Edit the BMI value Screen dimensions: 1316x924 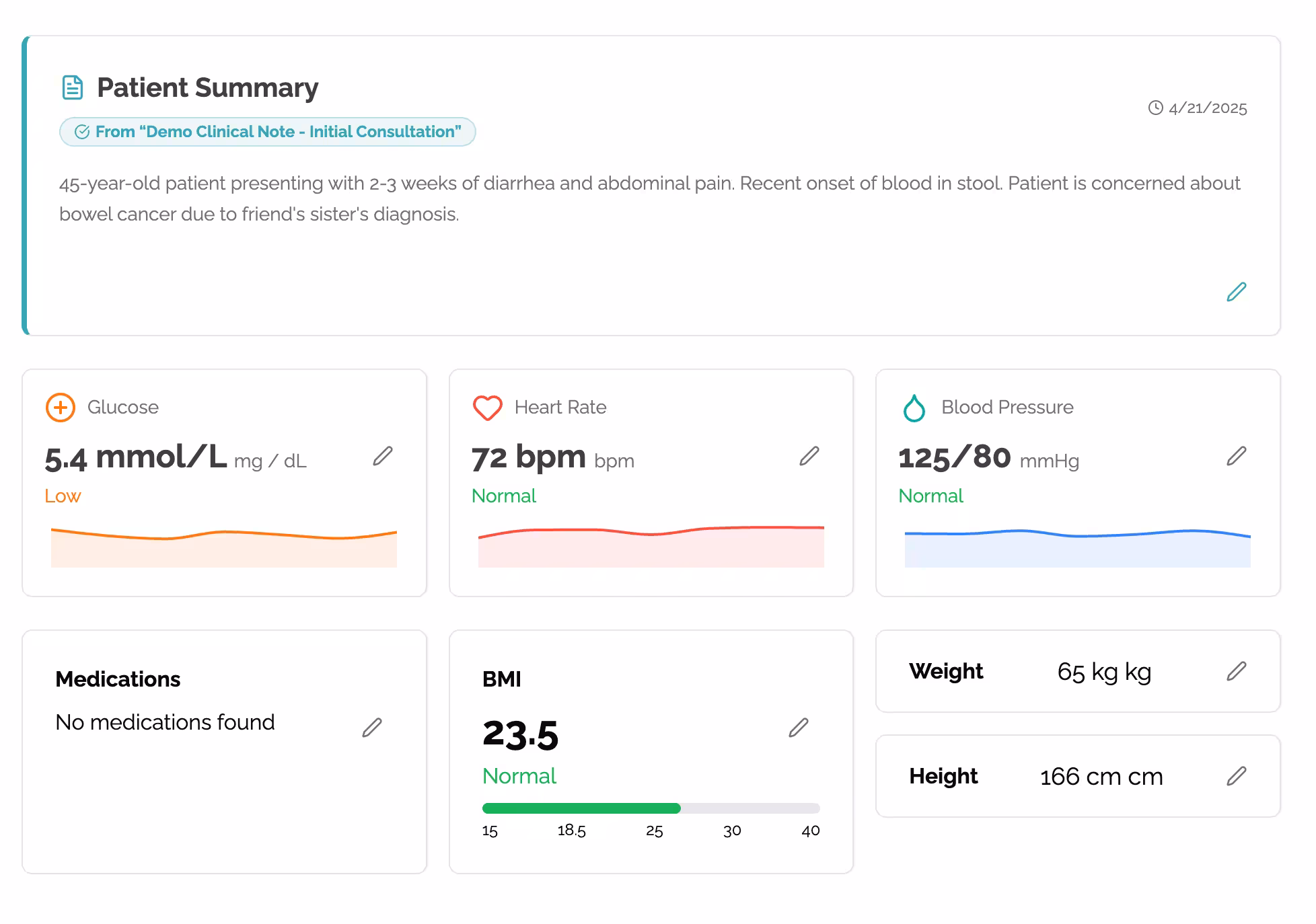click(x=799, y=728)
